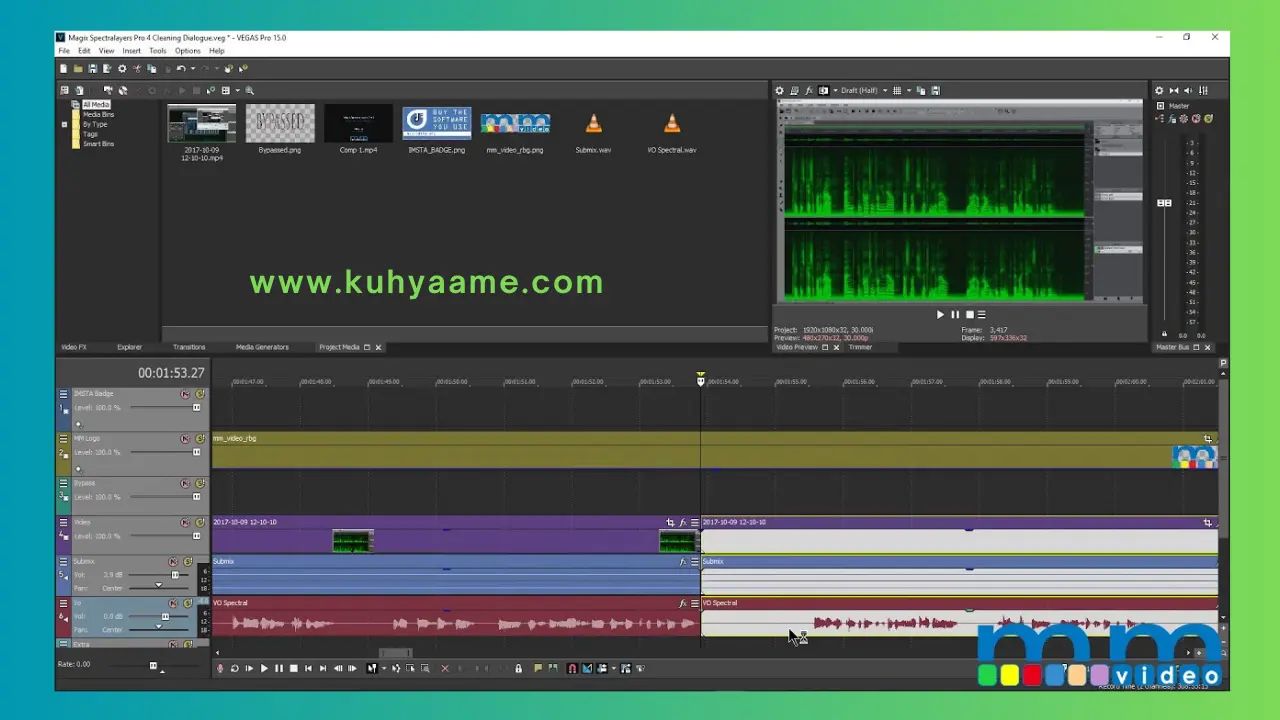Click the Record button in transport bar

click(x=220, y=668)
